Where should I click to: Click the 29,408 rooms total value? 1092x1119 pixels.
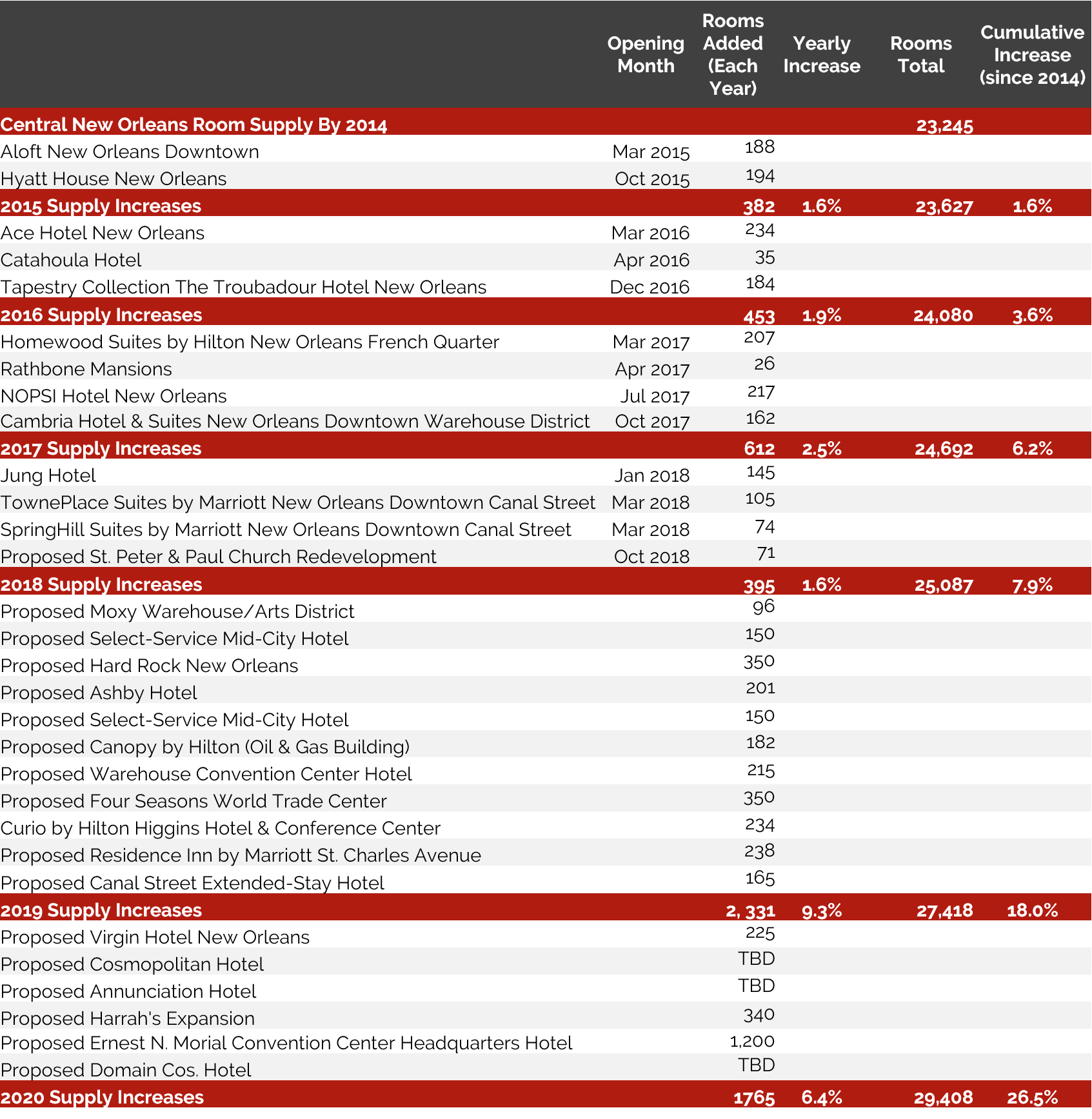point(943,1098)
